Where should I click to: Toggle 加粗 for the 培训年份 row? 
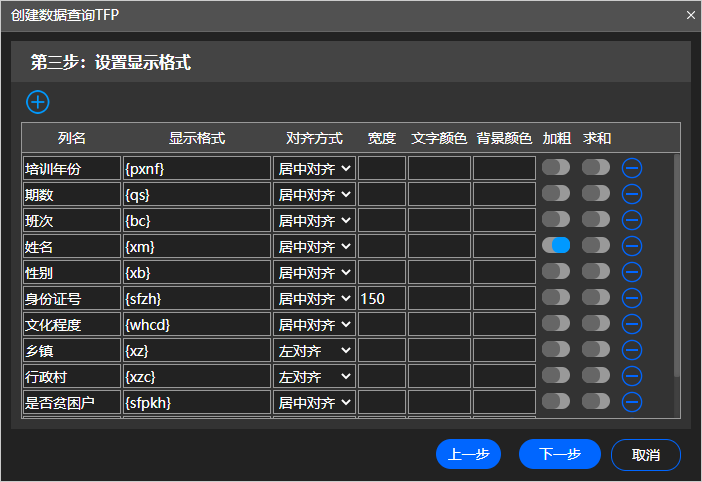(x=556, y=168)
